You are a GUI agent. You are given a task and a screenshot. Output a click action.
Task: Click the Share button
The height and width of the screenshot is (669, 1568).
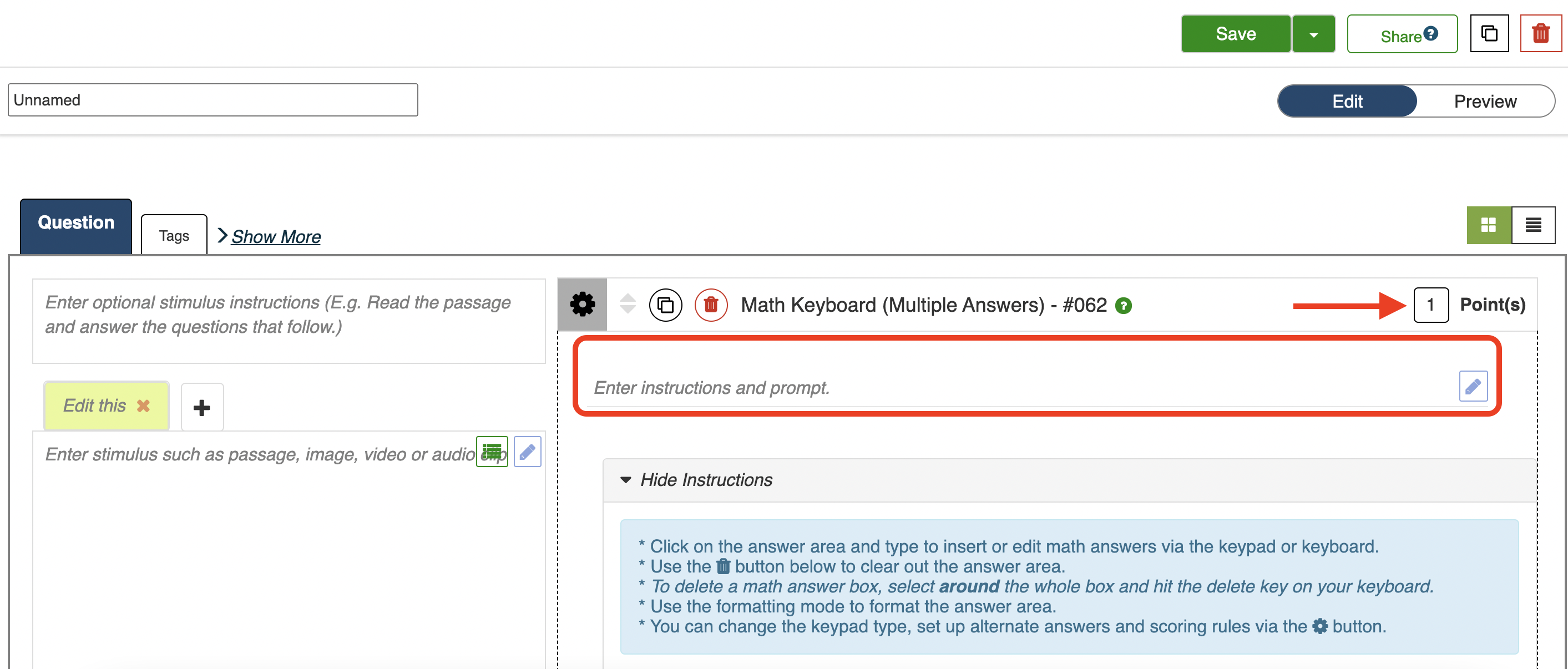[1401, 36]
